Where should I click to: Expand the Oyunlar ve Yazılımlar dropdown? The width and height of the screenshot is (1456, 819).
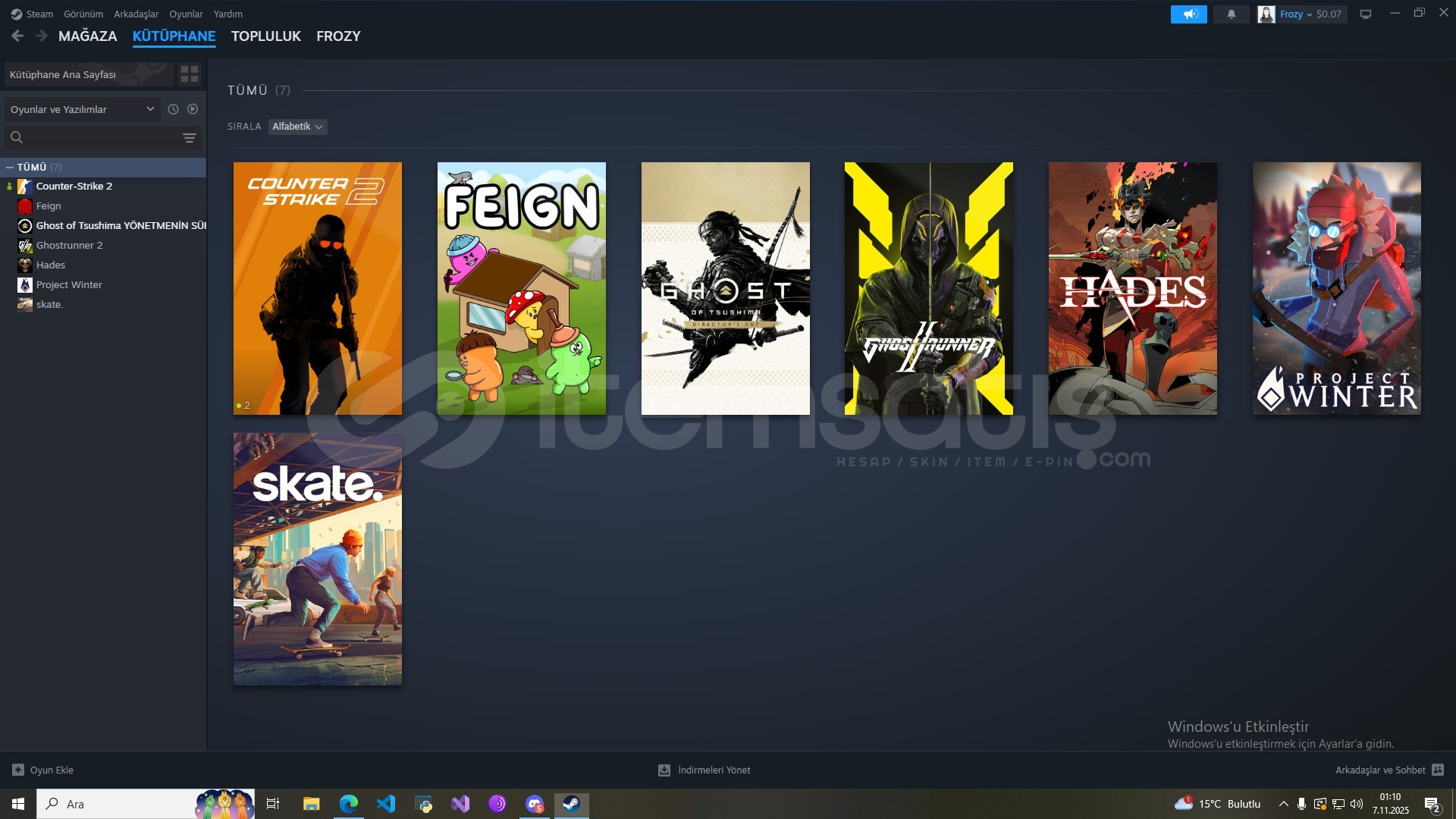(82, 109)
